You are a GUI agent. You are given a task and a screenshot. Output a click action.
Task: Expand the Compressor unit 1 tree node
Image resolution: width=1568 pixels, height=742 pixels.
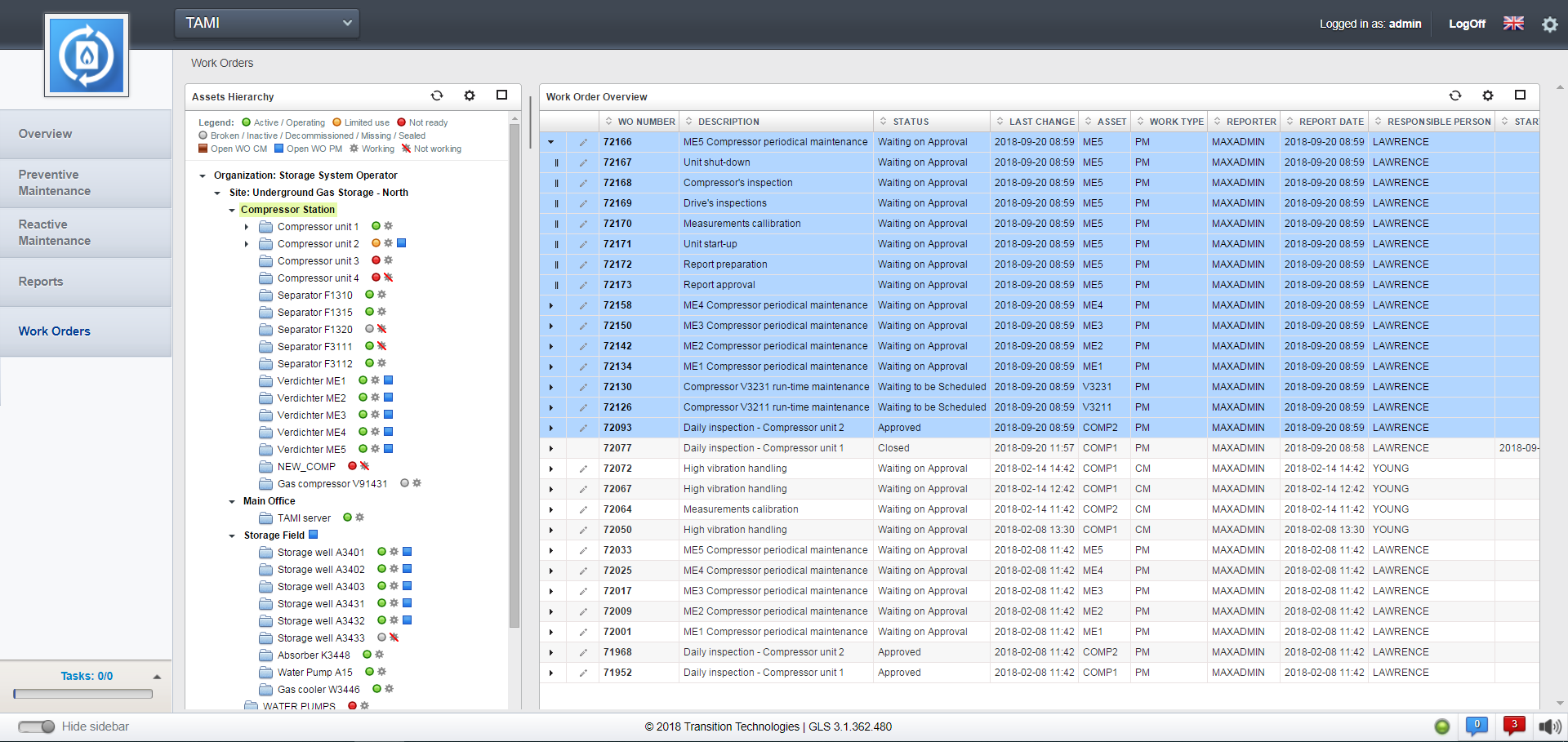coord(247,227)
